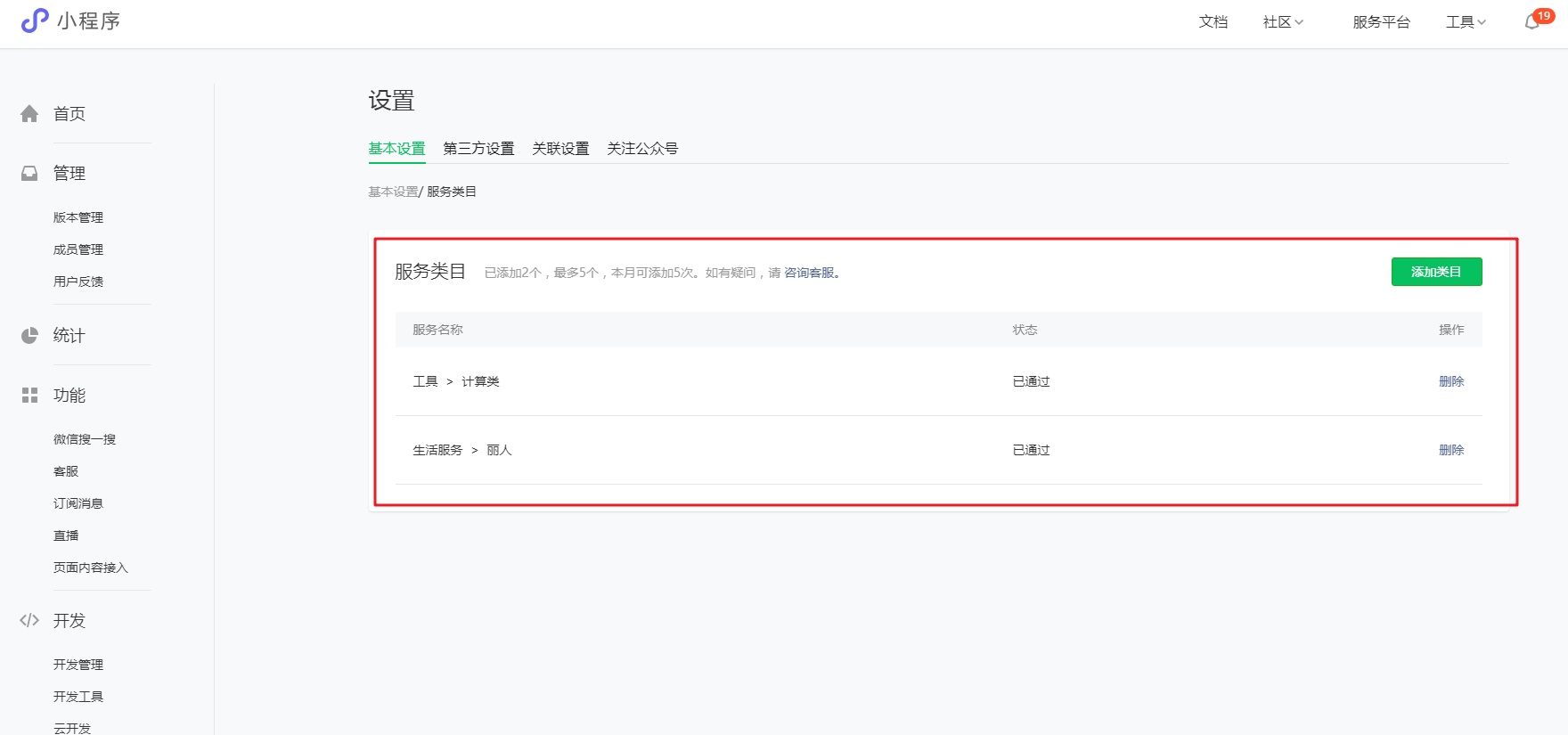The image size is (1568, 735).
Task: Open 订阅消息 in the sidebar
Action: [x=78, y=503]
